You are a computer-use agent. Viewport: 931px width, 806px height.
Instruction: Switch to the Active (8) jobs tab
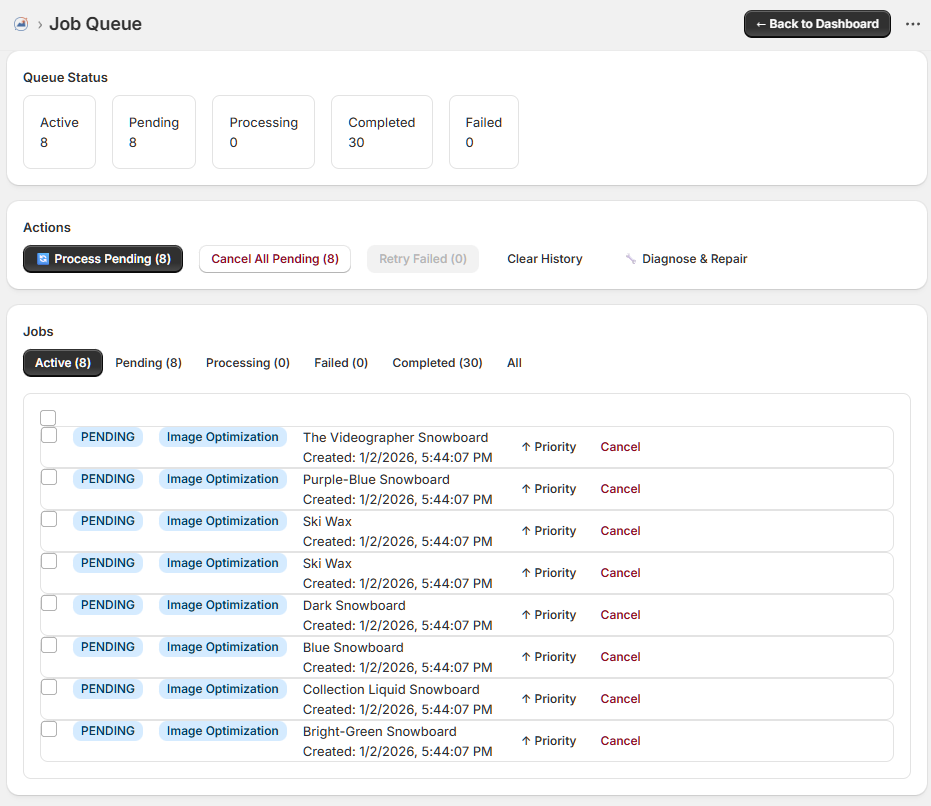tap(63, 363)
